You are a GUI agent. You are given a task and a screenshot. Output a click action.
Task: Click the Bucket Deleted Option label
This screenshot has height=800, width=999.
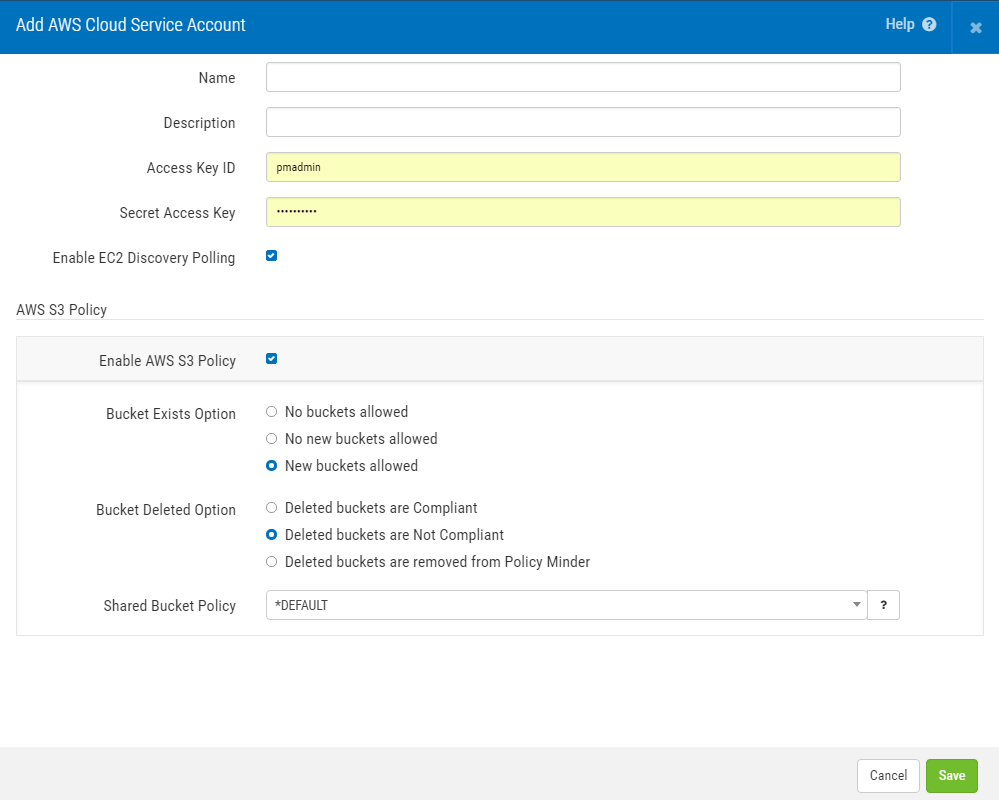coord(166,510)
